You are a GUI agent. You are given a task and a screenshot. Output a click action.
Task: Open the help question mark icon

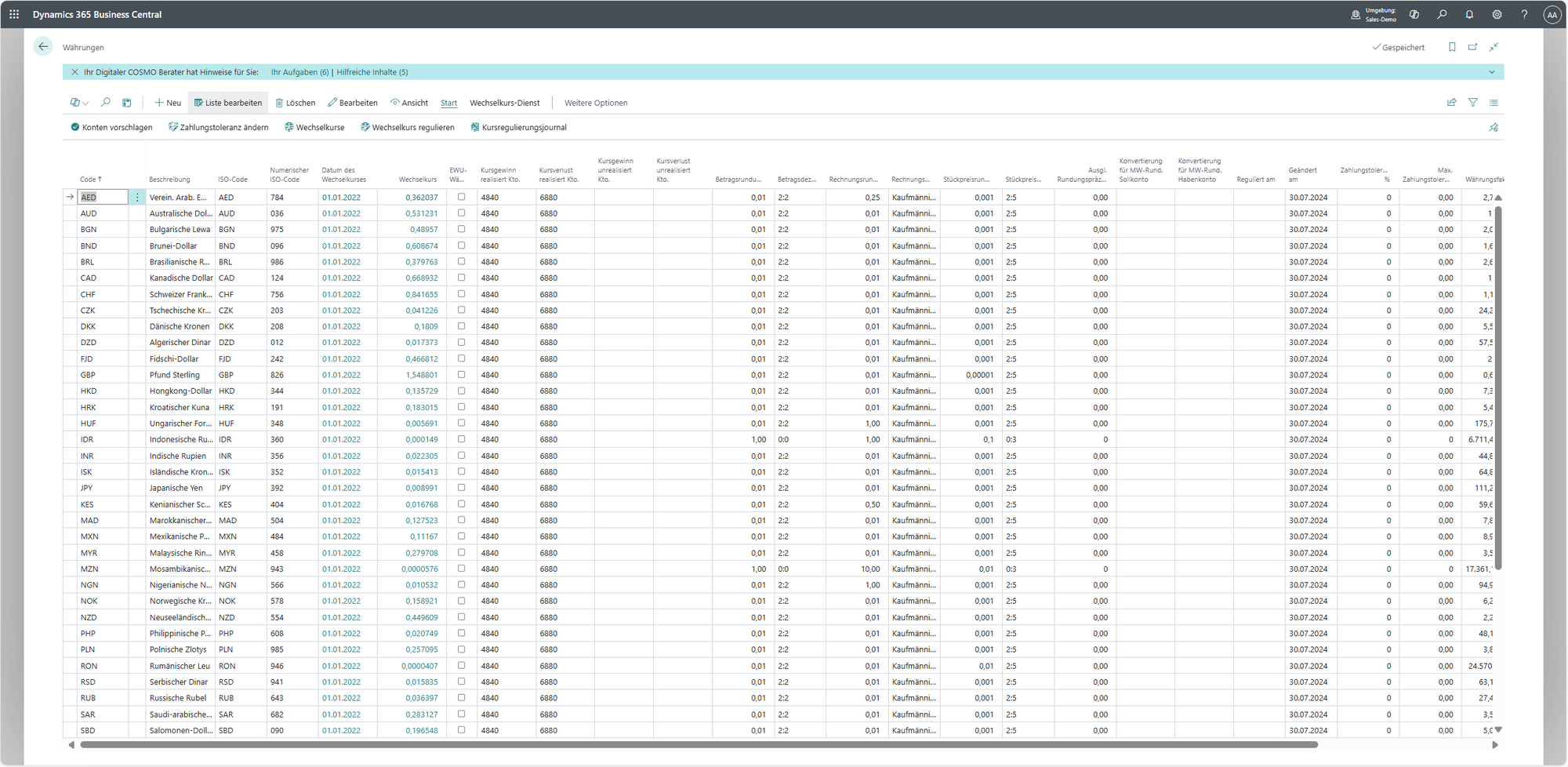coord(1524,14)
